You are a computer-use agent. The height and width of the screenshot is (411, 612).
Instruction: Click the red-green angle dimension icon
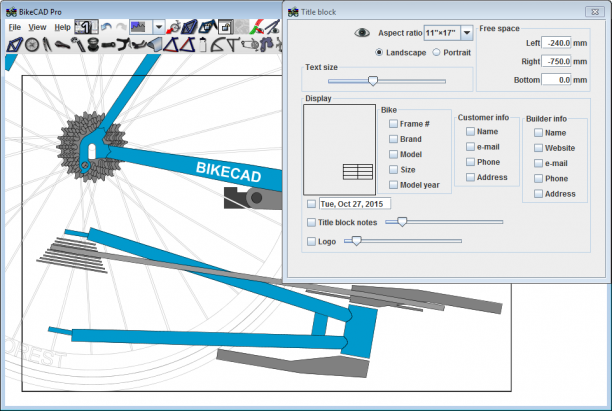coord(256,27)
